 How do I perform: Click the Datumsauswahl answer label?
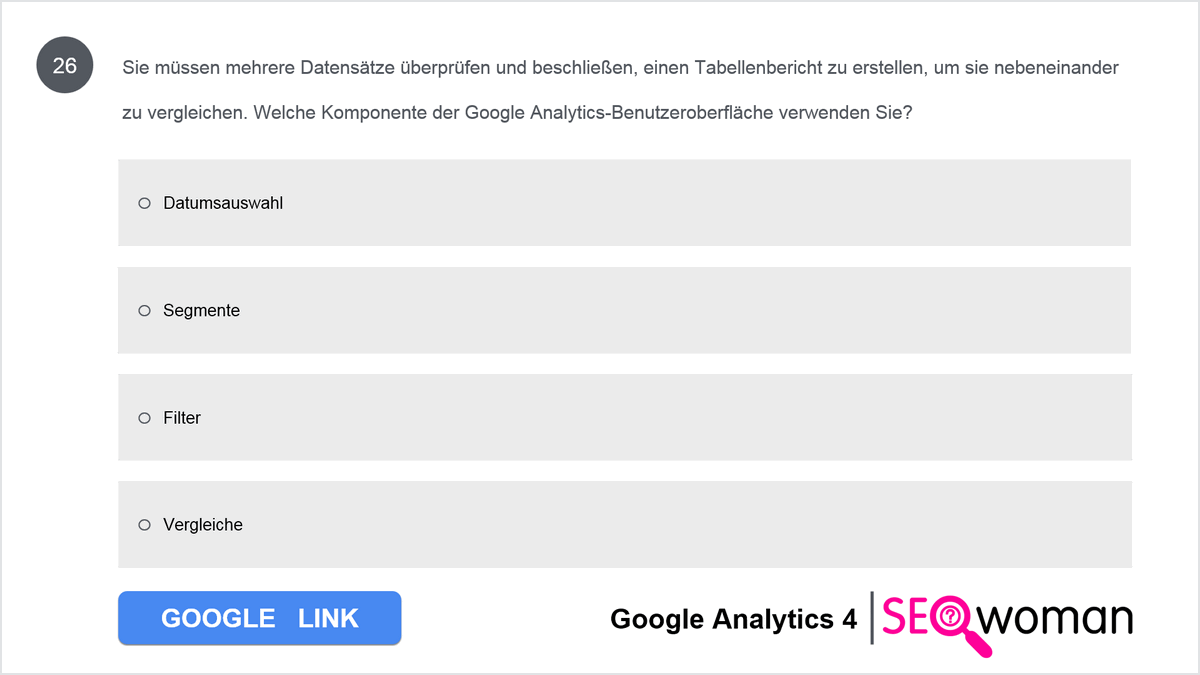pyautogui.click(x=223, y=203)
